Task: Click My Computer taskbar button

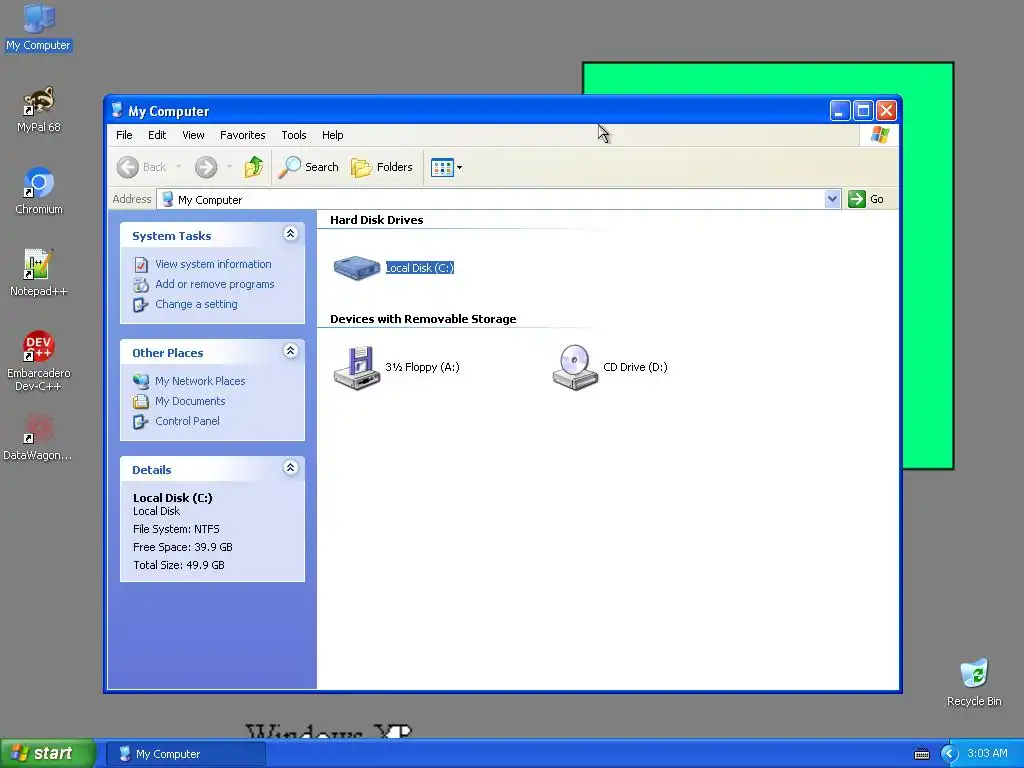Action: click(x=185, y=754)
